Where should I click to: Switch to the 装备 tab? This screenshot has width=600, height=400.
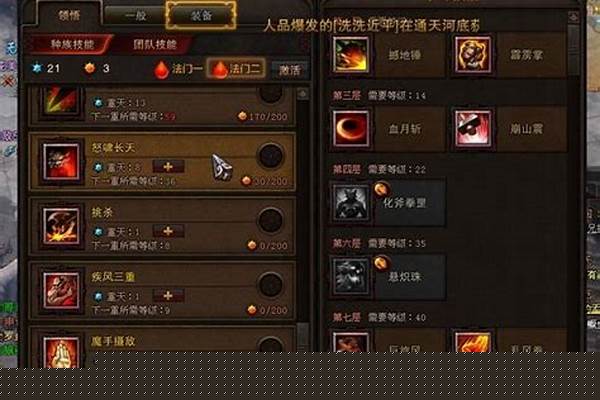[201, 15]
